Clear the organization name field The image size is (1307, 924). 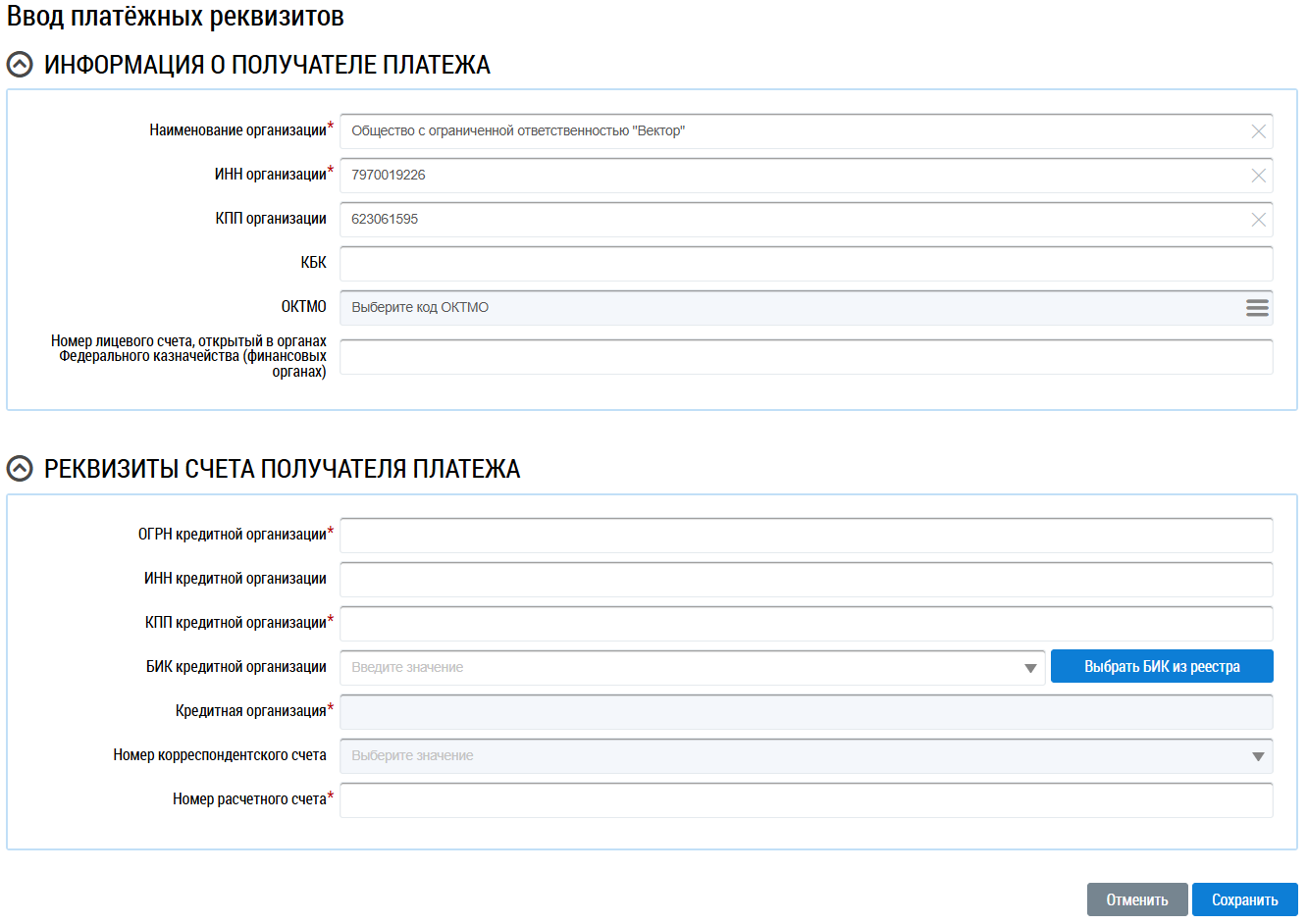pos(1258,131)
